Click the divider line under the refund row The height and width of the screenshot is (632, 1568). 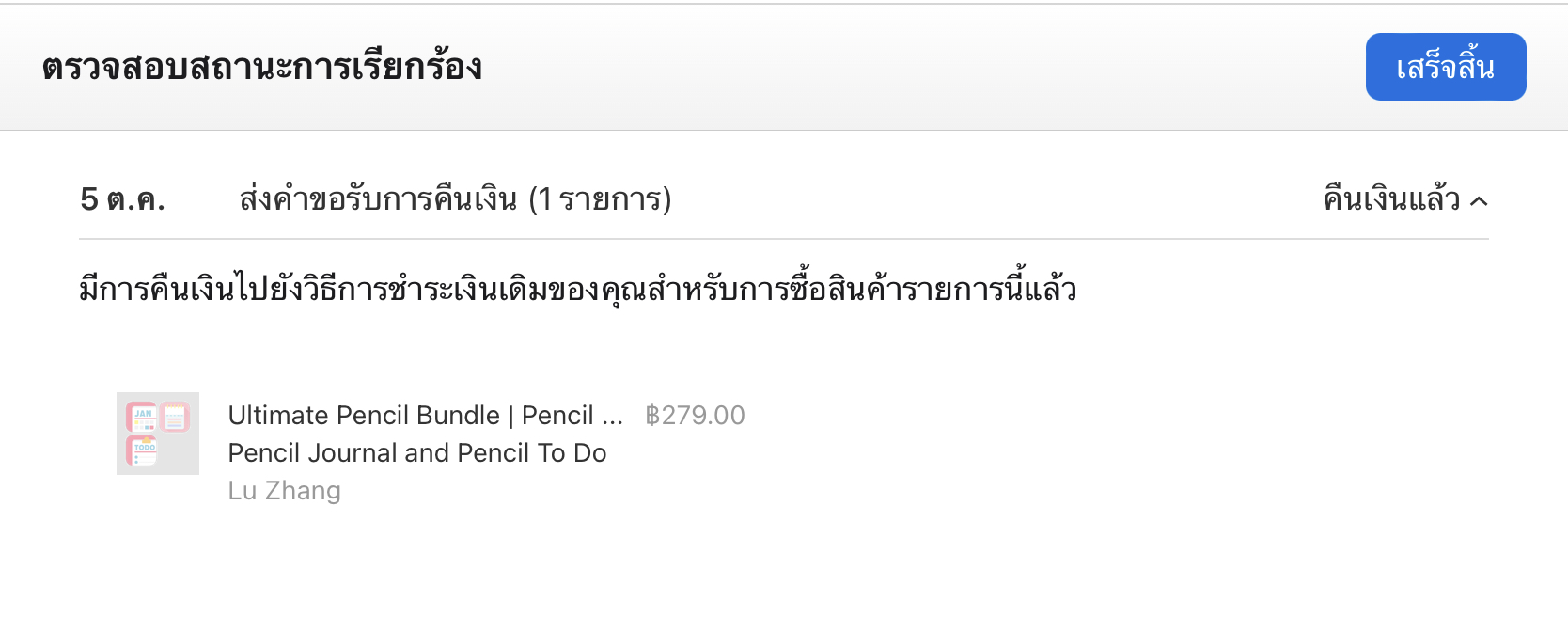783,239
